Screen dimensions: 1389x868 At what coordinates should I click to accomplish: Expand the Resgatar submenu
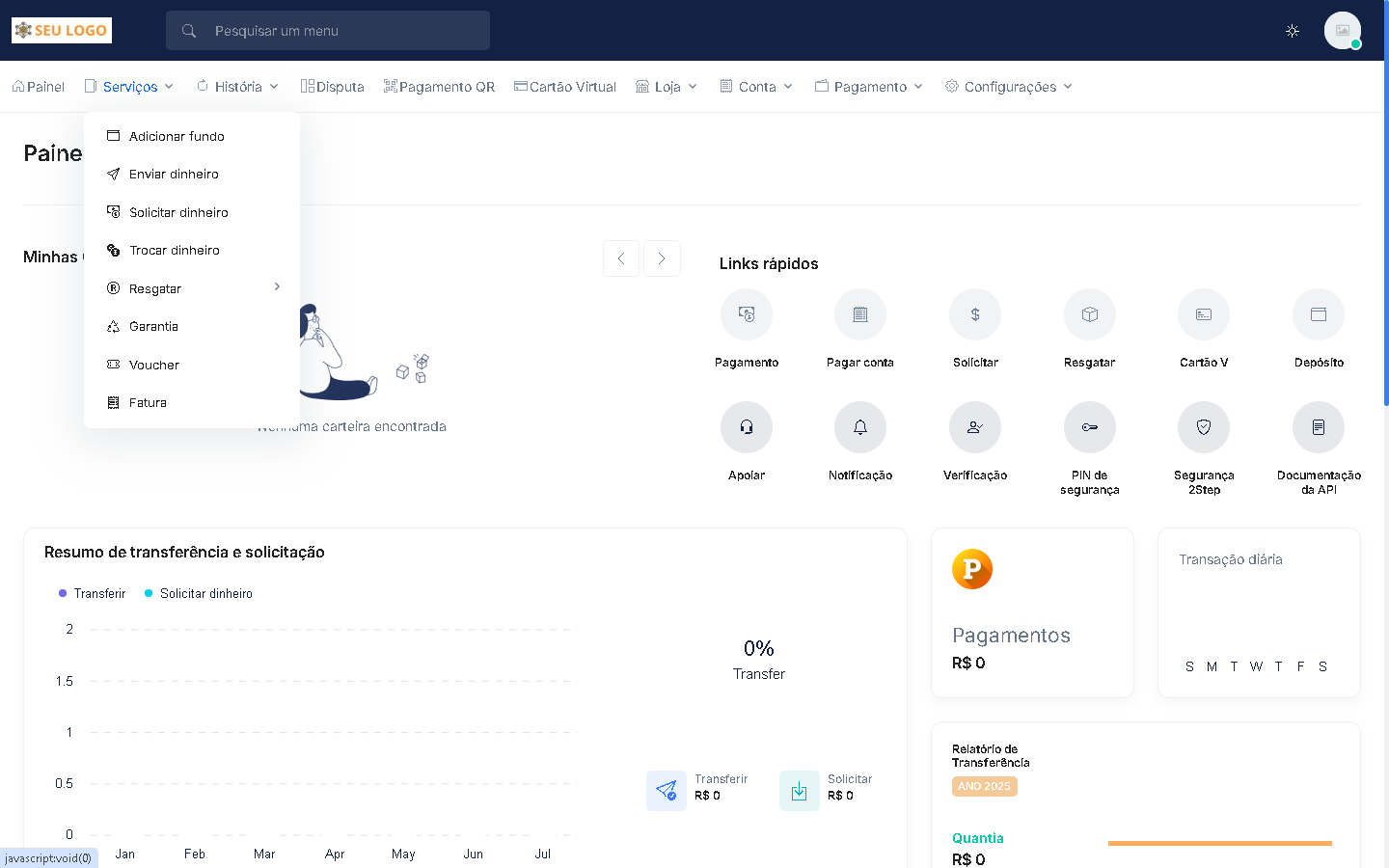tap(191, 288)
